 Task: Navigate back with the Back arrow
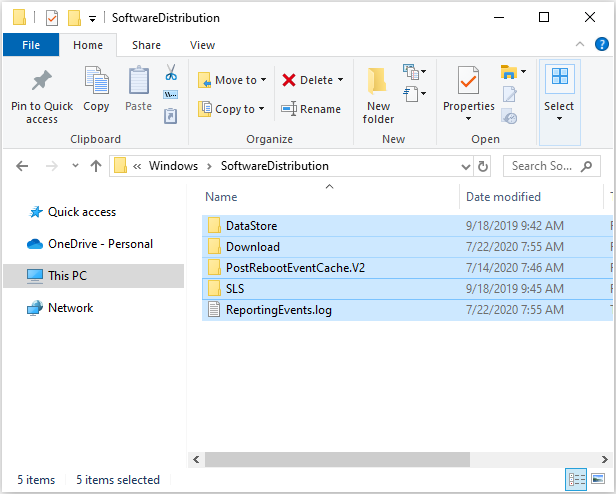click(22, 166)
